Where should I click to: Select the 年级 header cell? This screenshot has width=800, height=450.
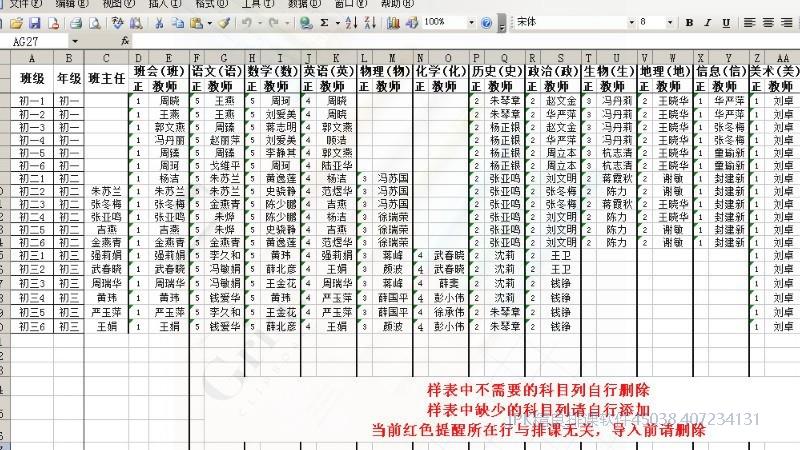[69, 79]
